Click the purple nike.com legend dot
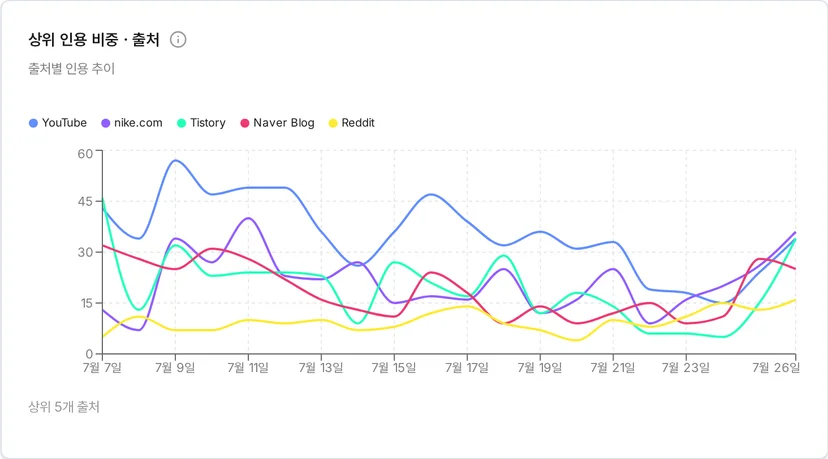Viewport: 828px width, 459px height. tap(106, 123)
